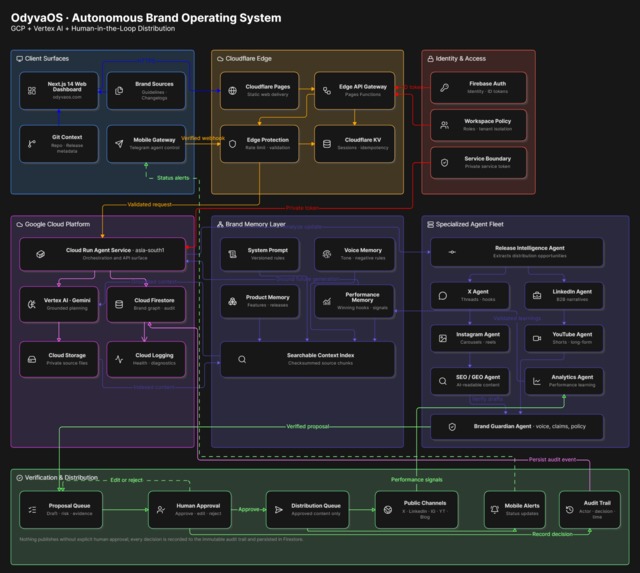
Task: Click the X Agent speech bubble icon
Action: 442,295
